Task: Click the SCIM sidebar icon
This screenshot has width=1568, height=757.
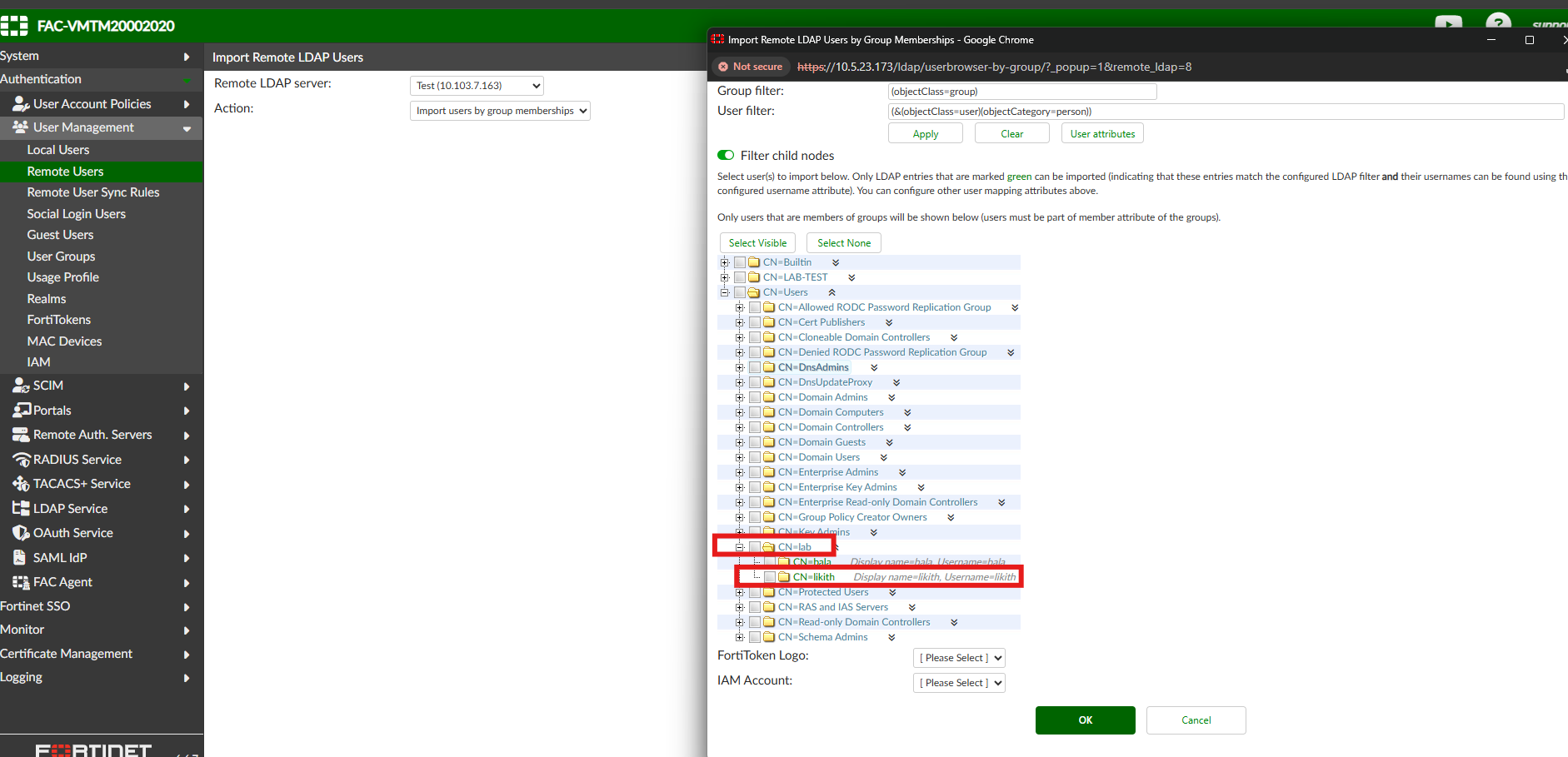Action: pos(21,386)
